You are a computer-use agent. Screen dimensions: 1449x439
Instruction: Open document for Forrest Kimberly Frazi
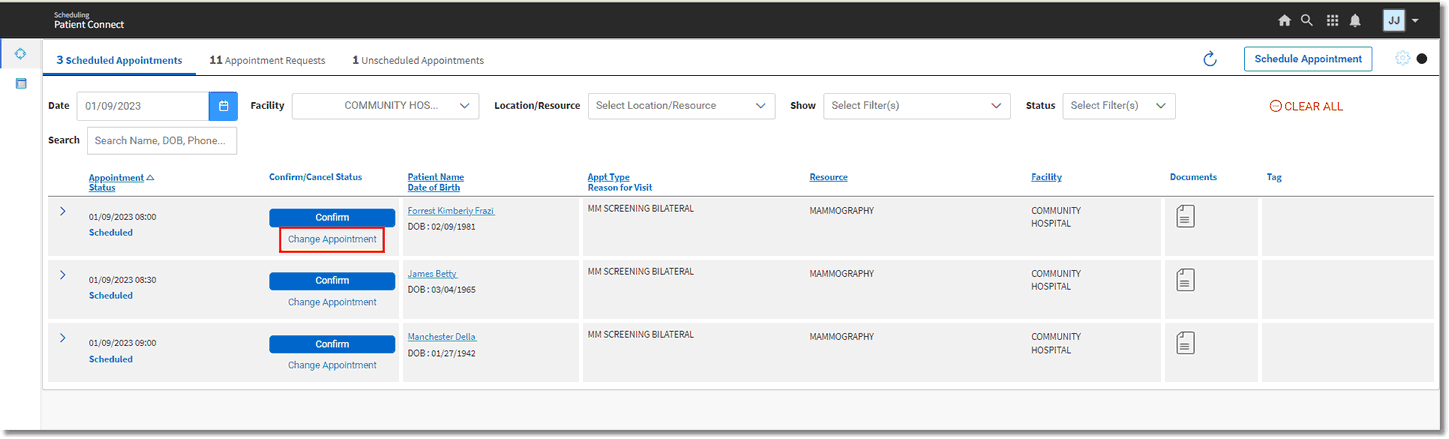point(1185,215)
